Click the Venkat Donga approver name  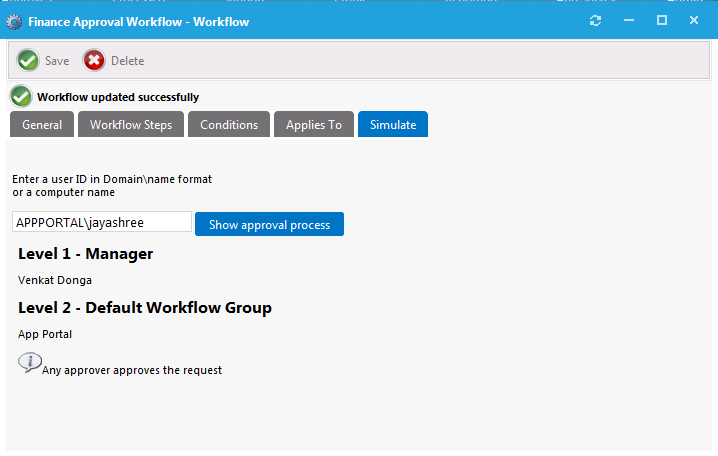[55, 280]
